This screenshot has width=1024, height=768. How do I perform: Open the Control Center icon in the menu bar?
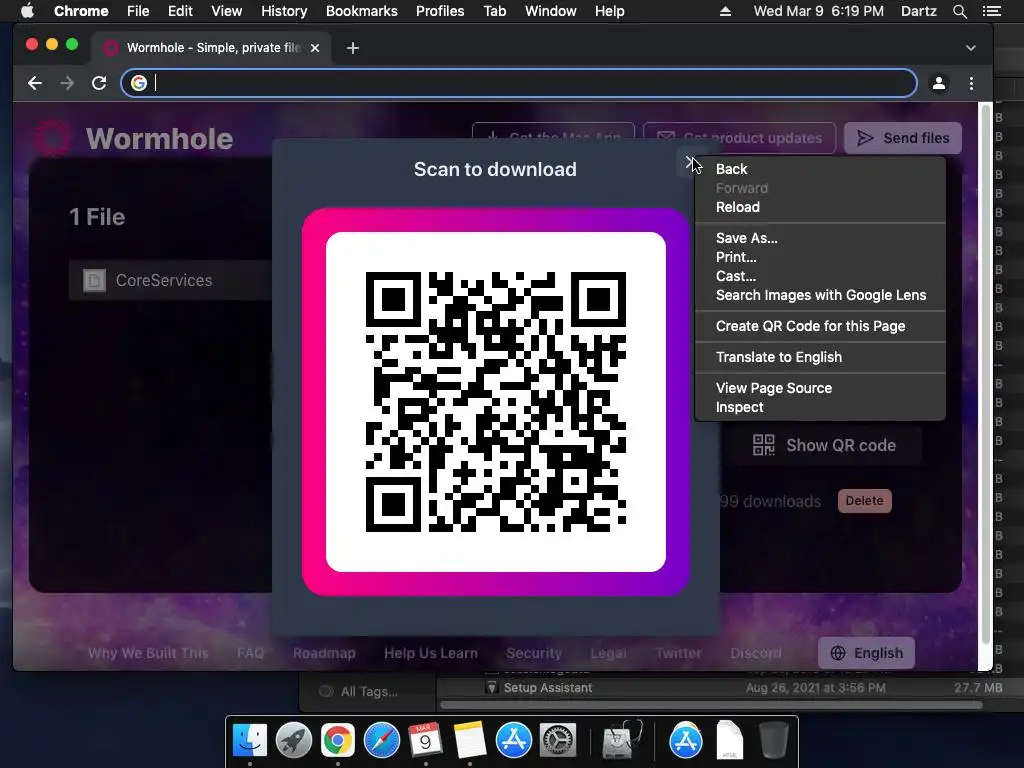tap(991, 11)
